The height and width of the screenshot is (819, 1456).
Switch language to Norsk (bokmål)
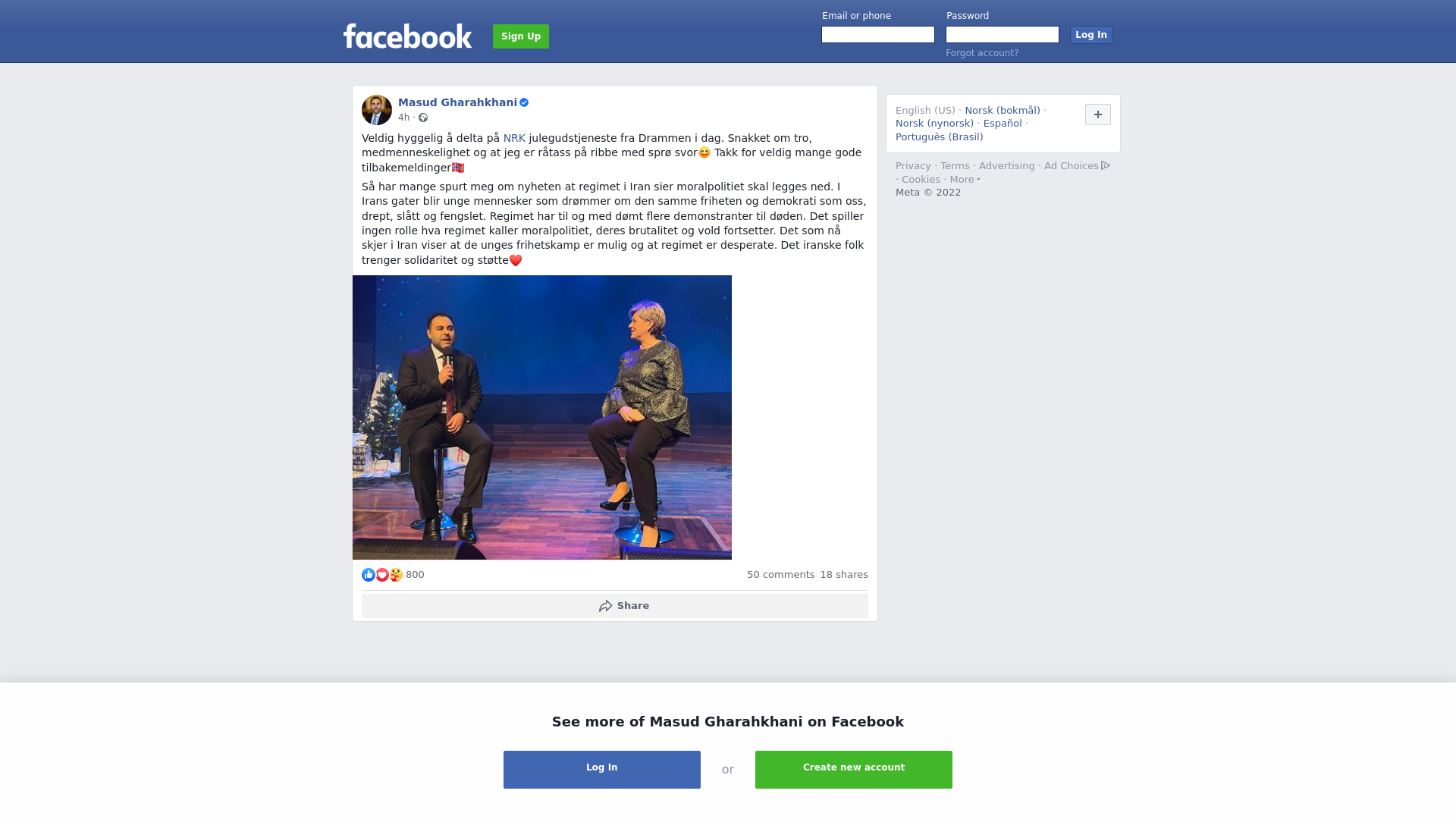[1003, 111]
